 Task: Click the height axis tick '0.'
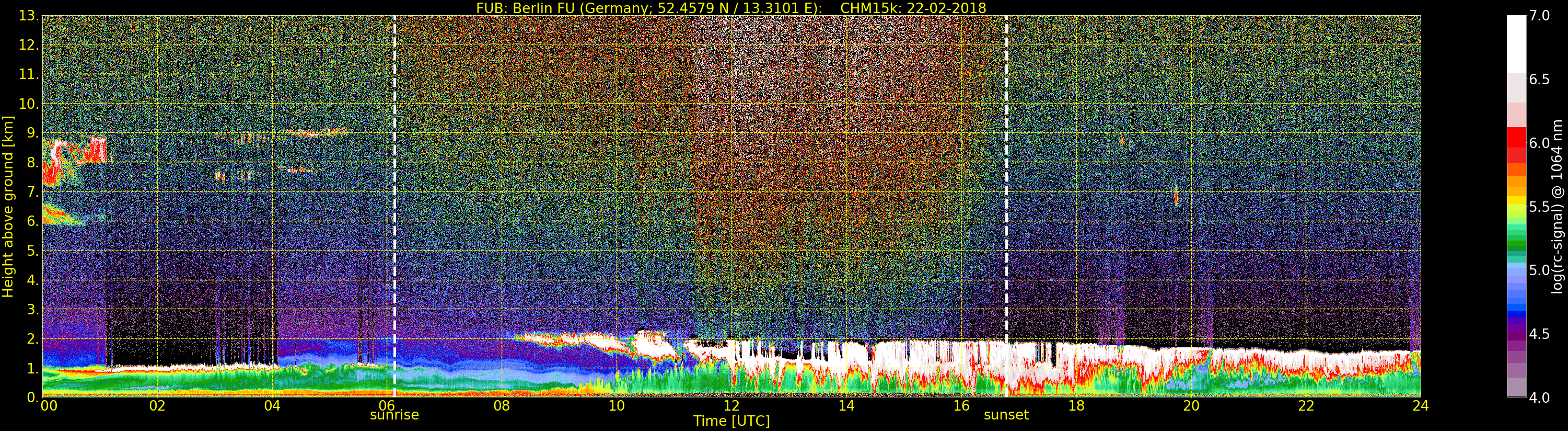32,398
